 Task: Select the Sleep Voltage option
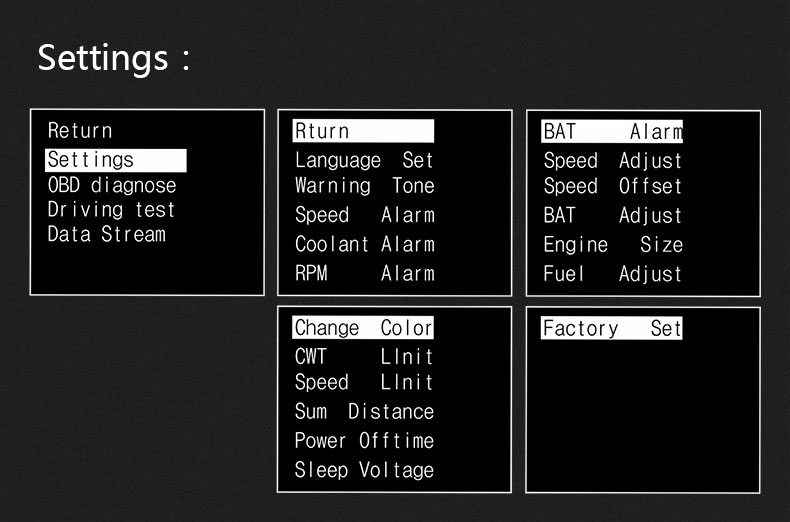tap(364, 470)
